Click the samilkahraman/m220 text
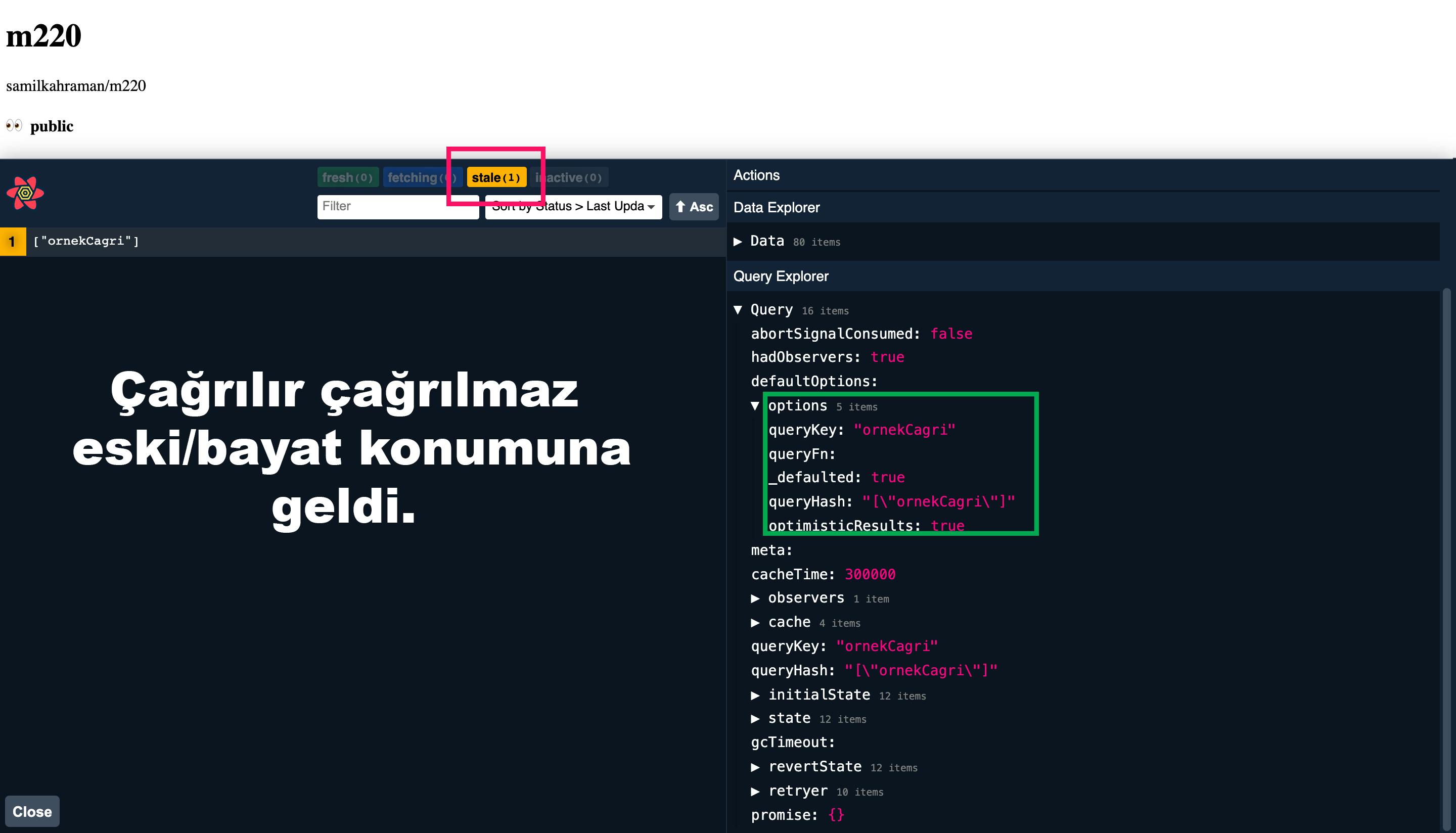This screenshot has width=1456, height=833. pyautogui.click(x=76, y=86)
